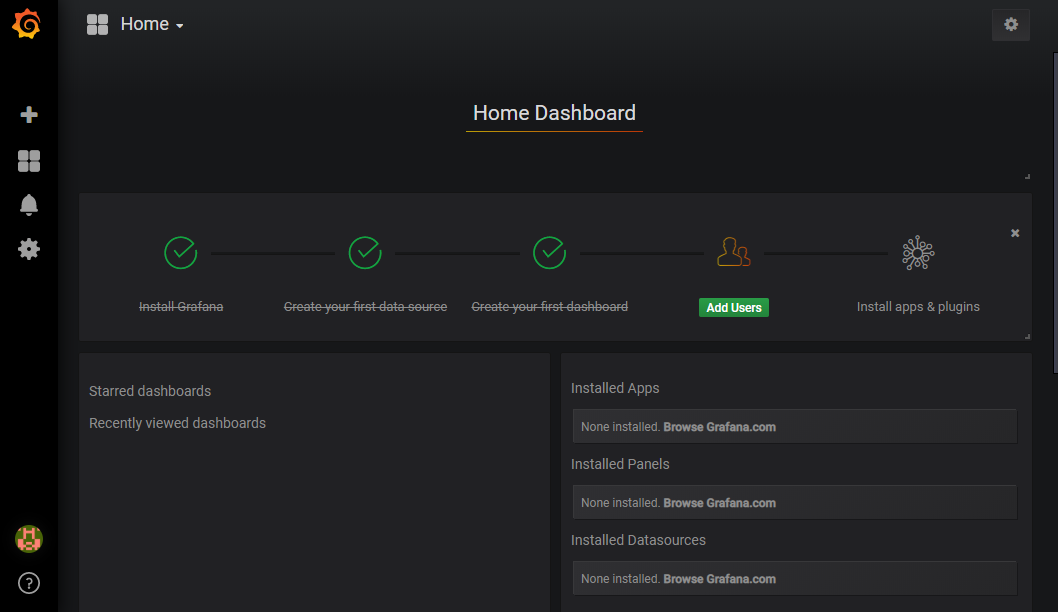Click the Installed Panels heading
1058x612 pixels.
620,464
